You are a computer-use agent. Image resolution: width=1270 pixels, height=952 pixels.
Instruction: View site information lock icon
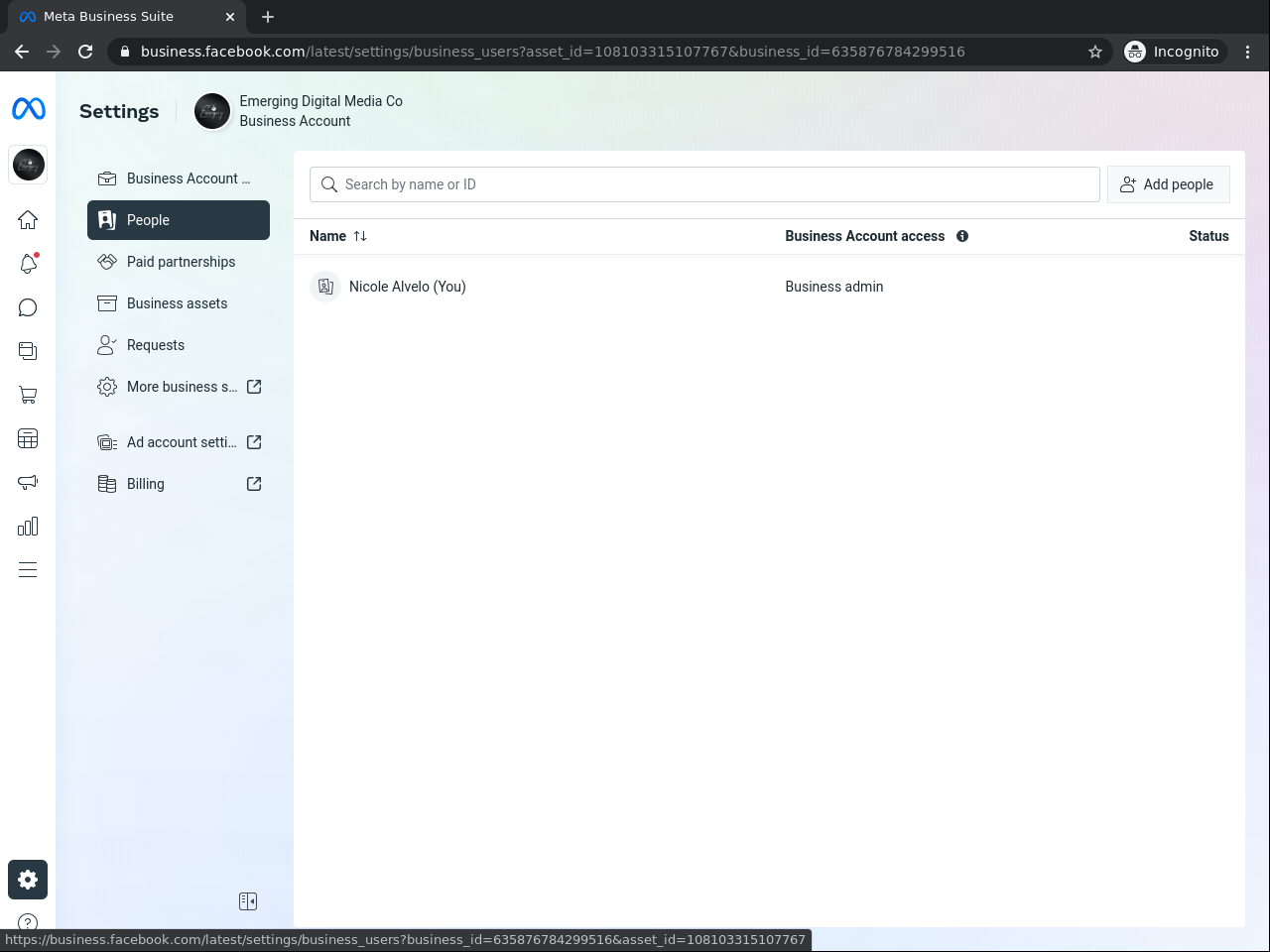coord(125,52)
